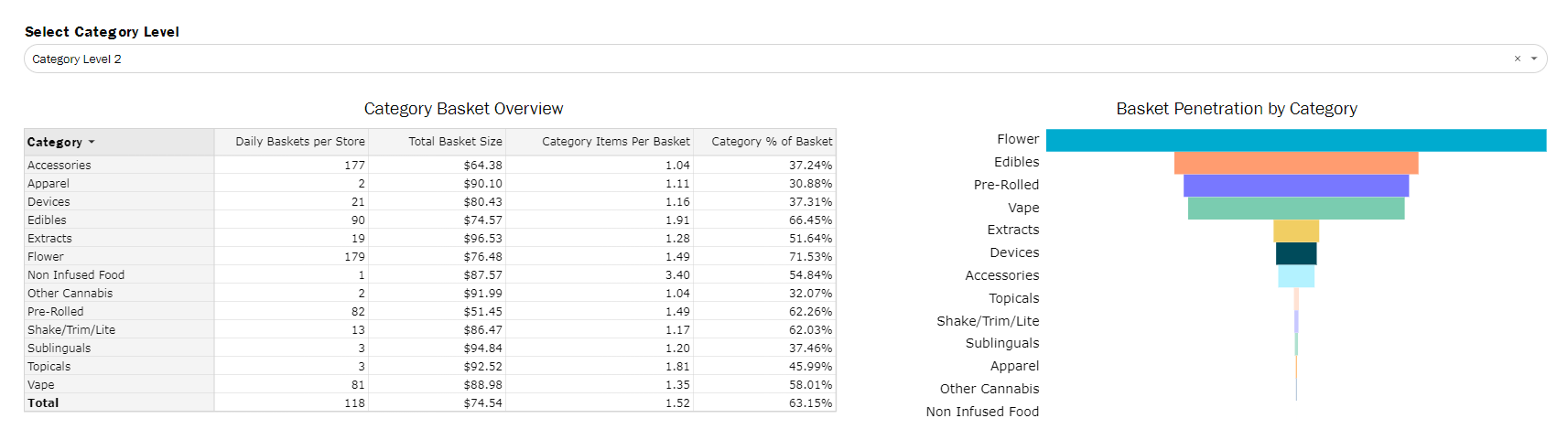
Task: Select the green Vape funnel bar
Action: [x=1295, y=209]
